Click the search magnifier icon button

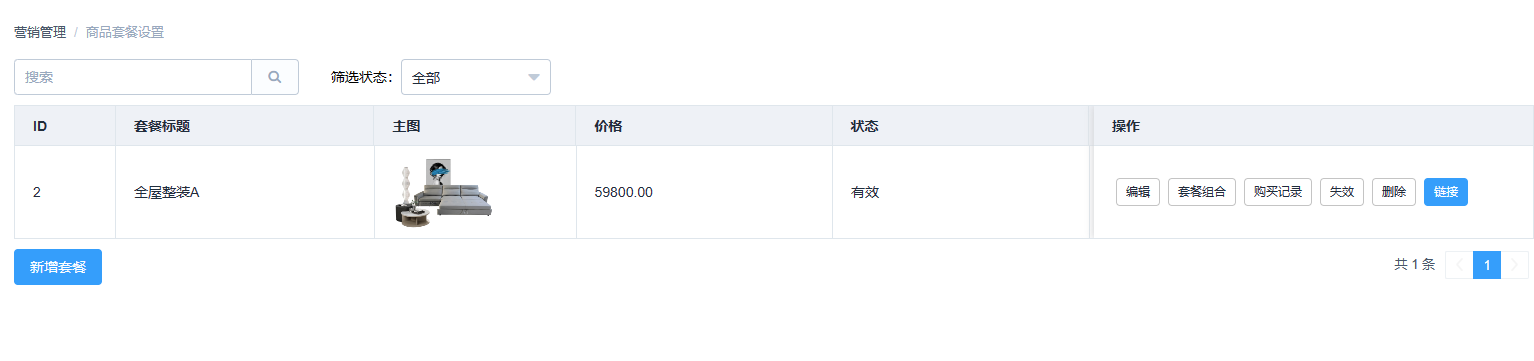275,77
